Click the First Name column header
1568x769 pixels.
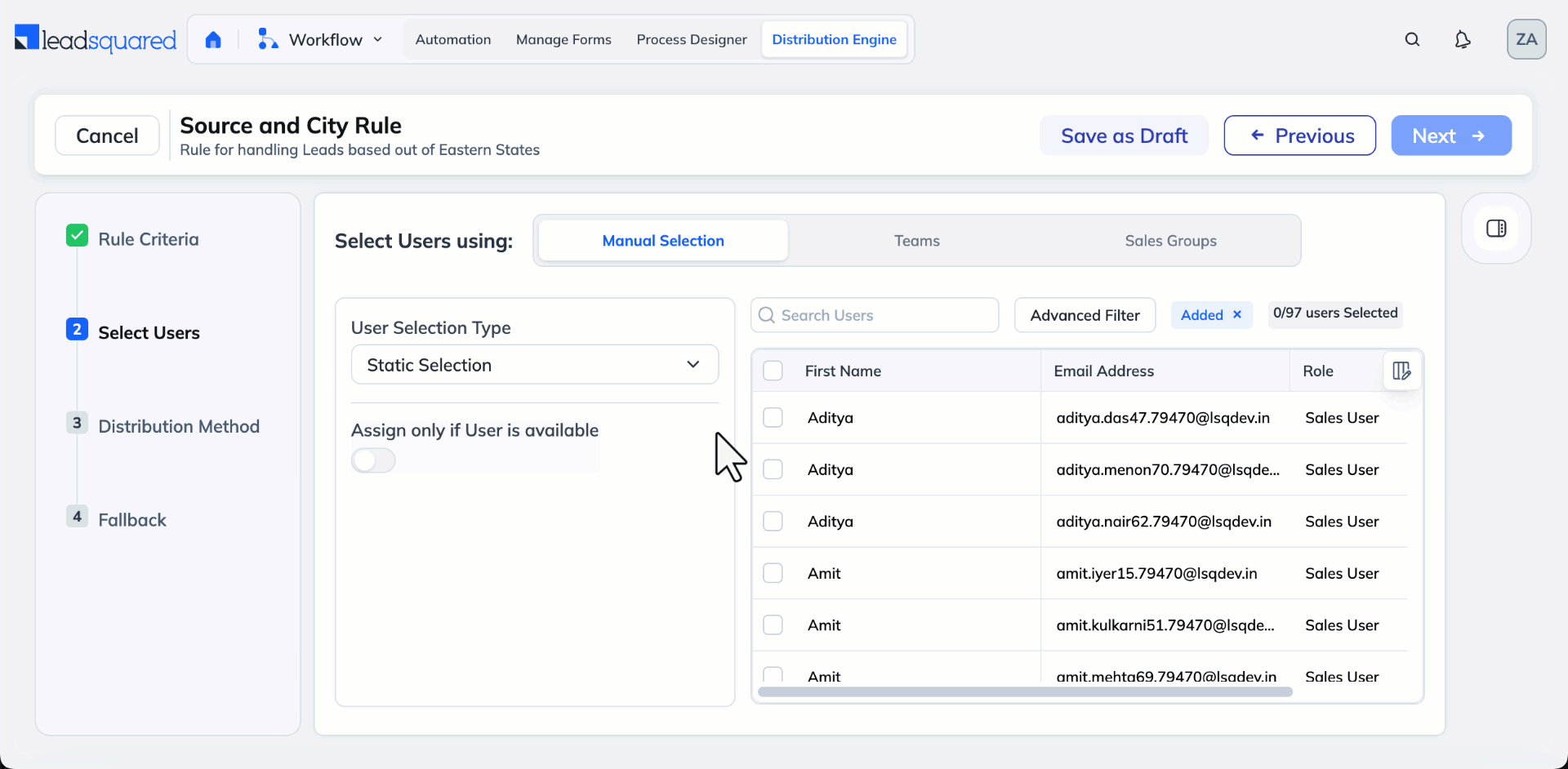point(843,371)
